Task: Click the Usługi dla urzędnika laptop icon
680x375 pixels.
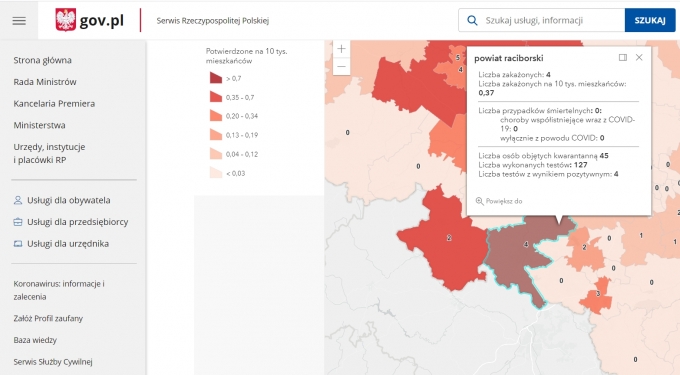Action: [18, 244]
